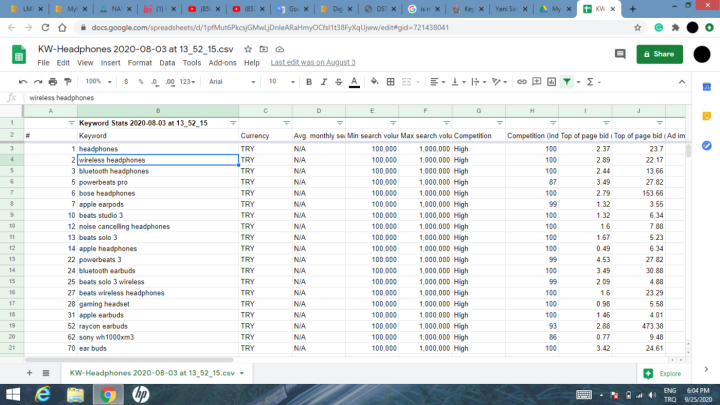Increase decimal places icon
The image size is (720, 405).
coord(170,82)
